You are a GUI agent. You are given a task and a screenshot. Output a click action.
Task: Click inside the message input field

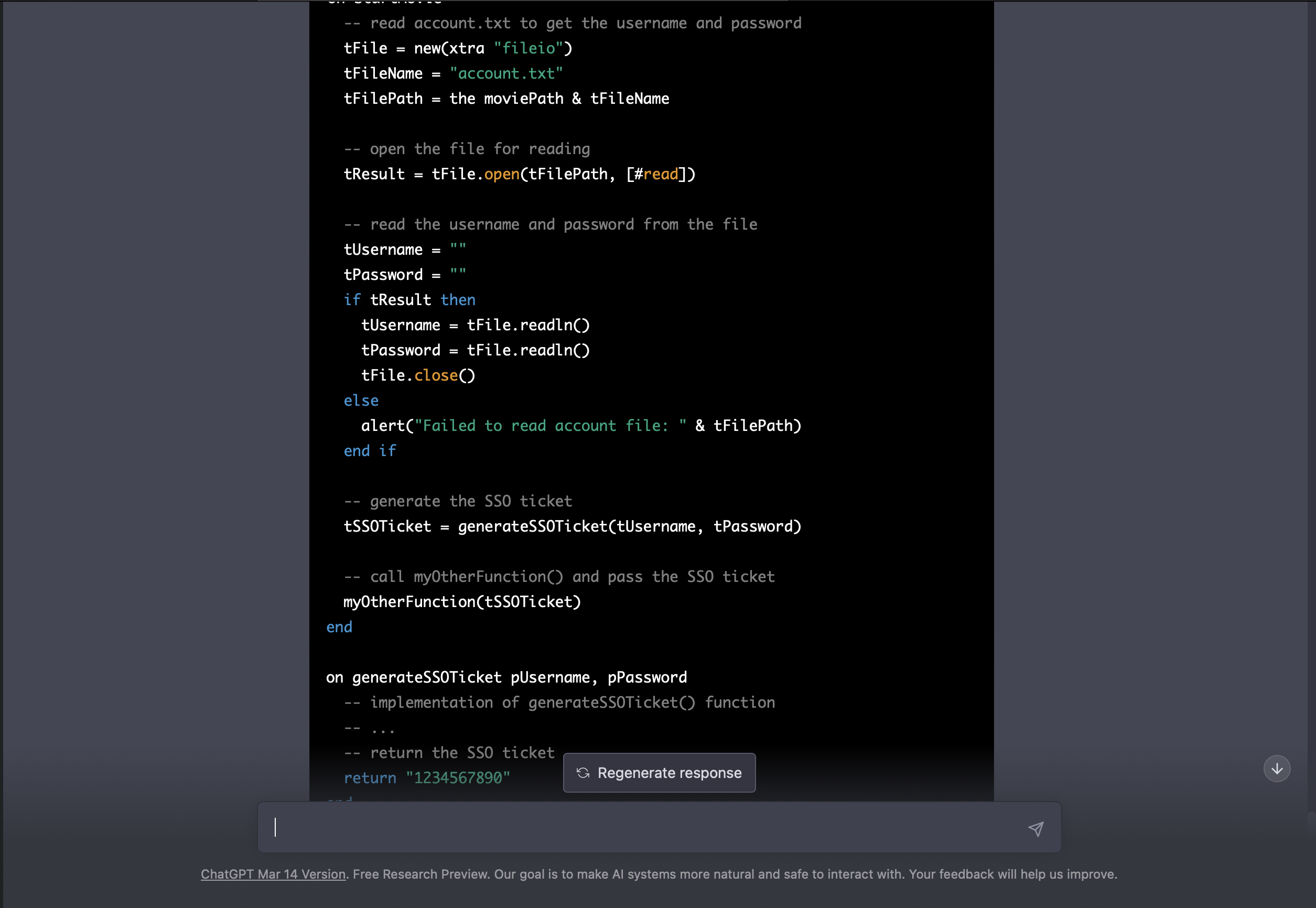point(569,828)
